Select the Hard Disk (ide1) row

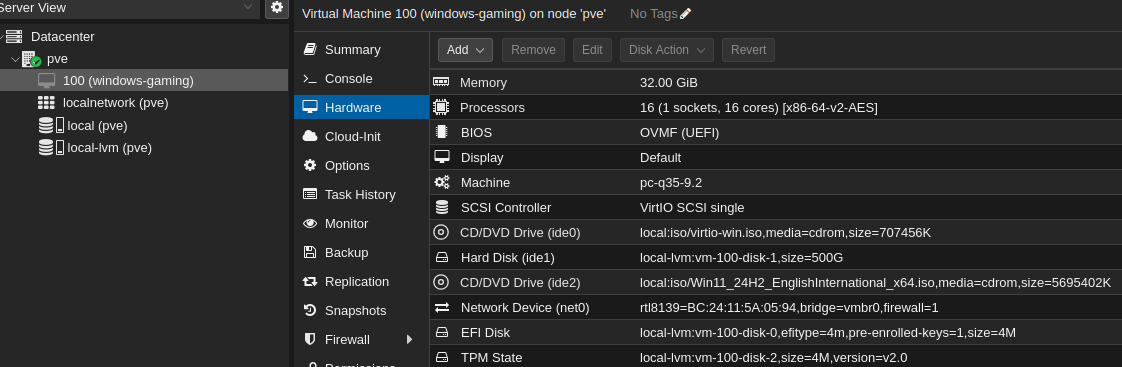[776, 258]
